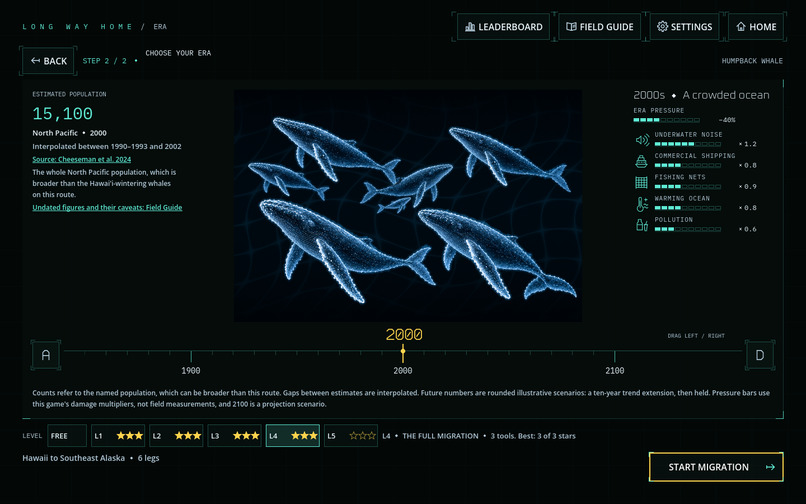Click the A key timeline button
806x504 pixels.
point(46,355)
